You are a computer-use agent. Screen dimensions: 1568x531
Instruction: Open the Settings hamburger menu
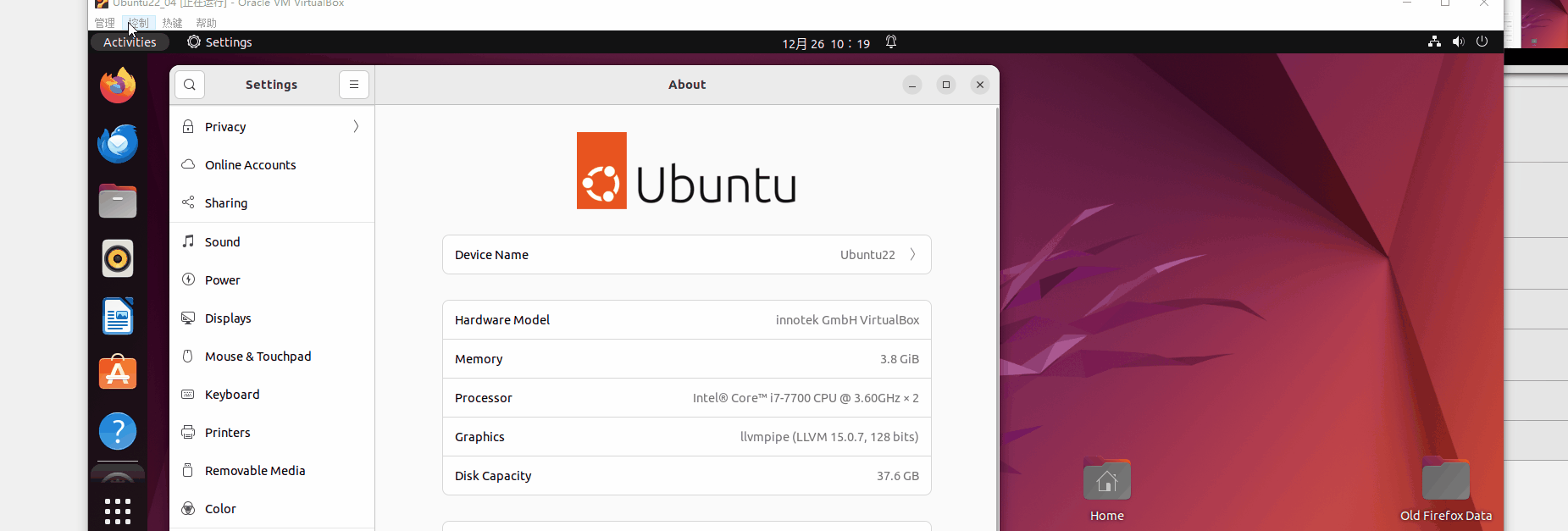pos(354,85)
